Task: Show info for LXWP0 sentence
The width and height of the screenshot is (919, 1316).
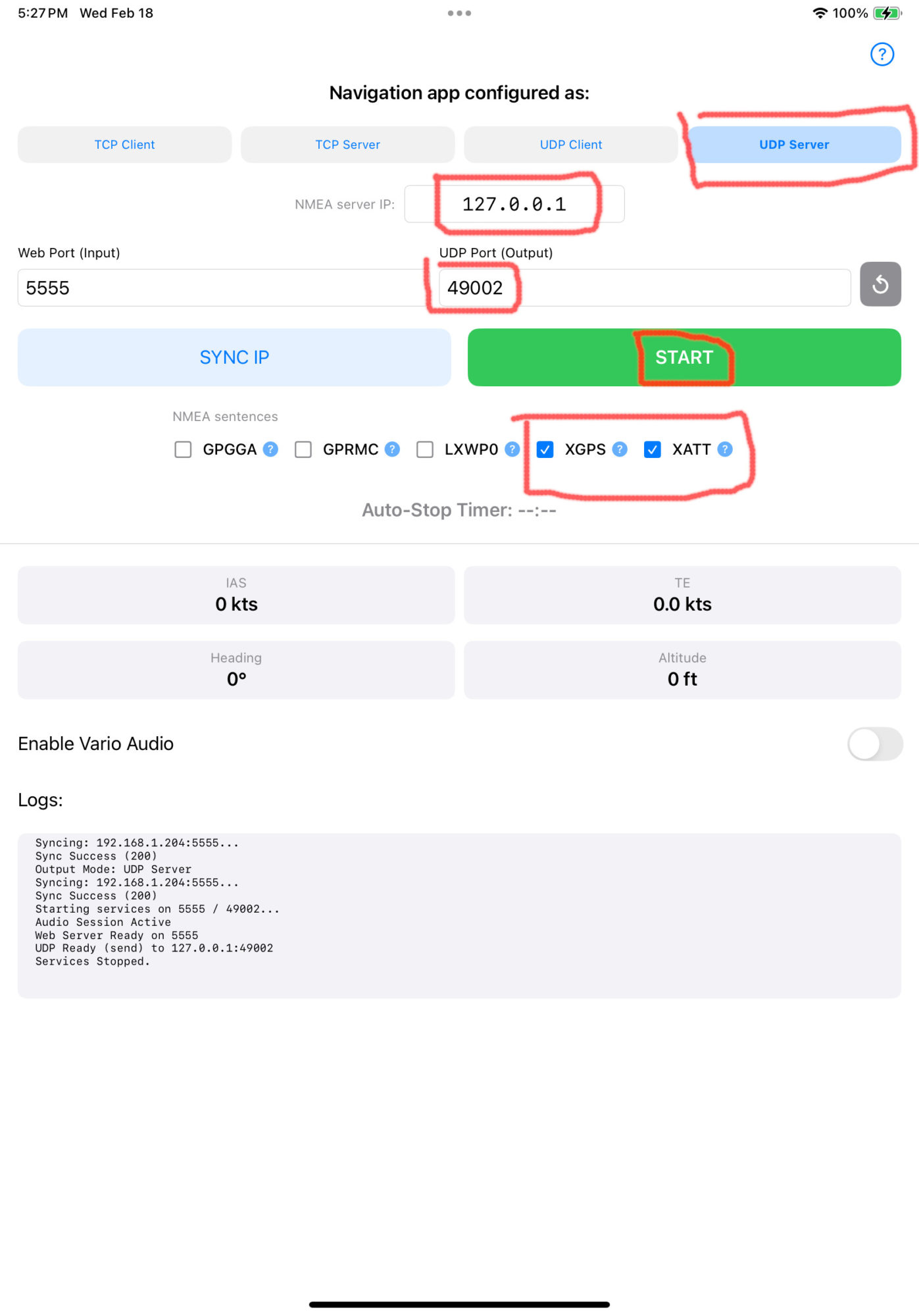Action: (512, 449)
